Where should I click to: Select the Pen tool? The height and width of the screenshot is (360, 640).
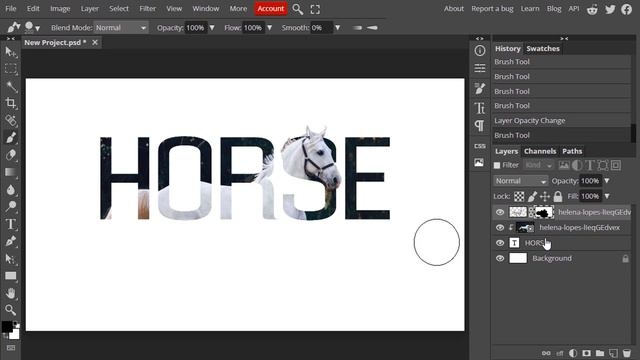(x=11, y=241)
